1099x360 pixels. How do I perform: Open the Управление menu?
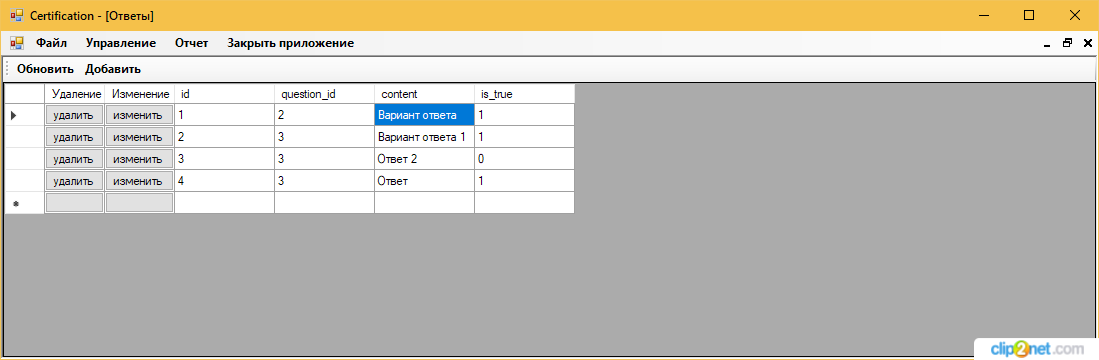121,43
